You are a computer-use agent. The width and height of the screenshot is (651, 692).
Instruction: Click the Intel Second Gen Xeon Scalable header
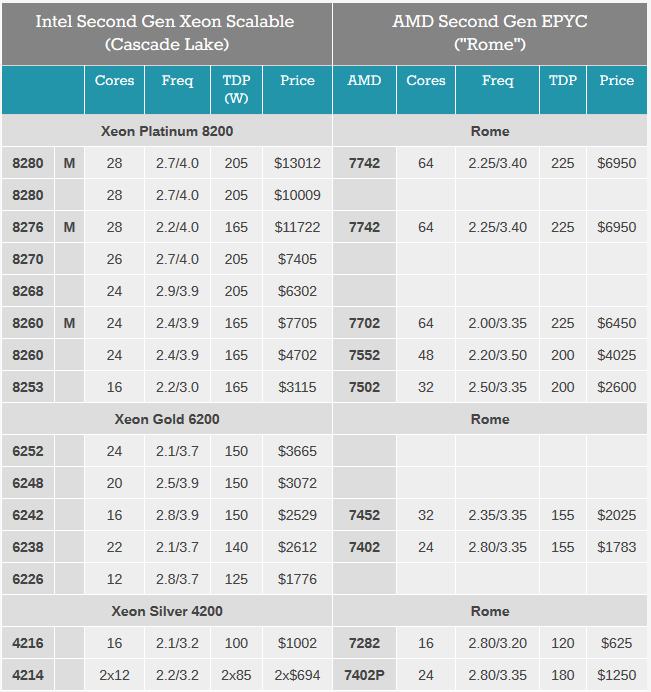coord(167,33)
